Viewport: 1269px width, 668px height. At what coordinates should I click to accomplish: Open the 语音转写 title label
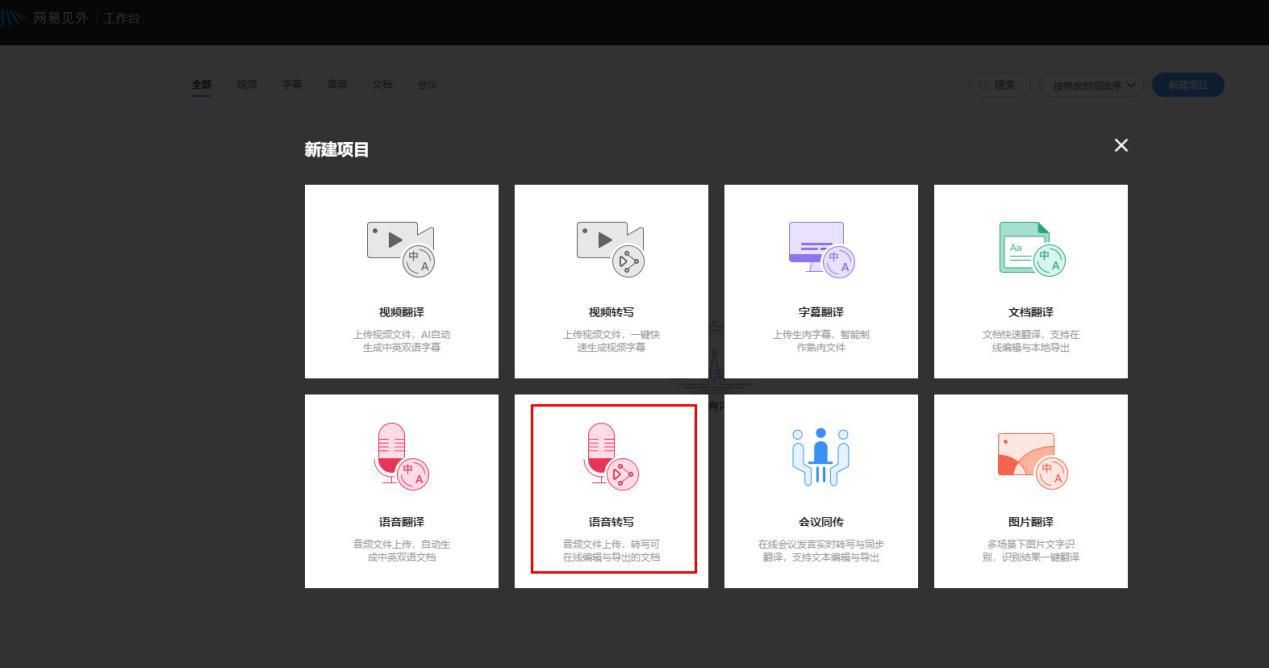[x=611, y=522]
